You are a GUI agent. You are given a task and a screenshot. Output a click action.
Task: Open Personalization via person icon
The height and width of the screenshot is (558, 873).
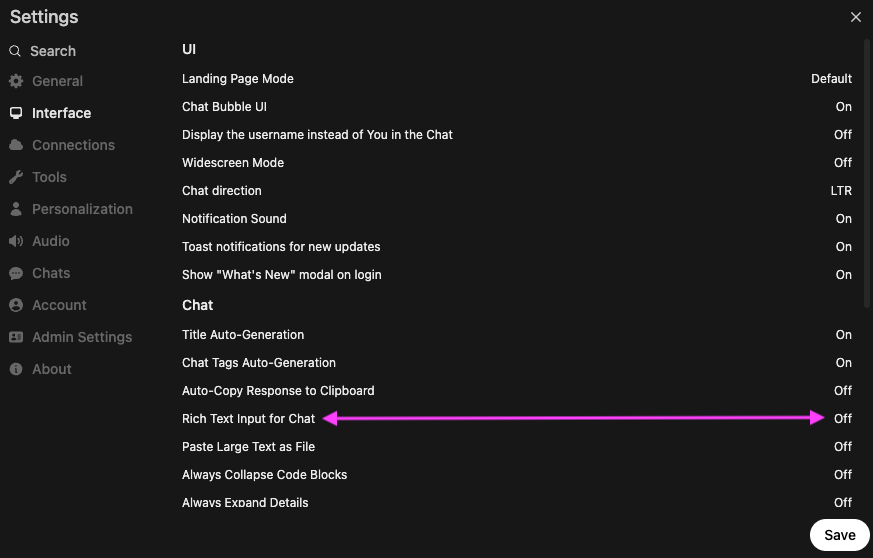click(16, 209)
